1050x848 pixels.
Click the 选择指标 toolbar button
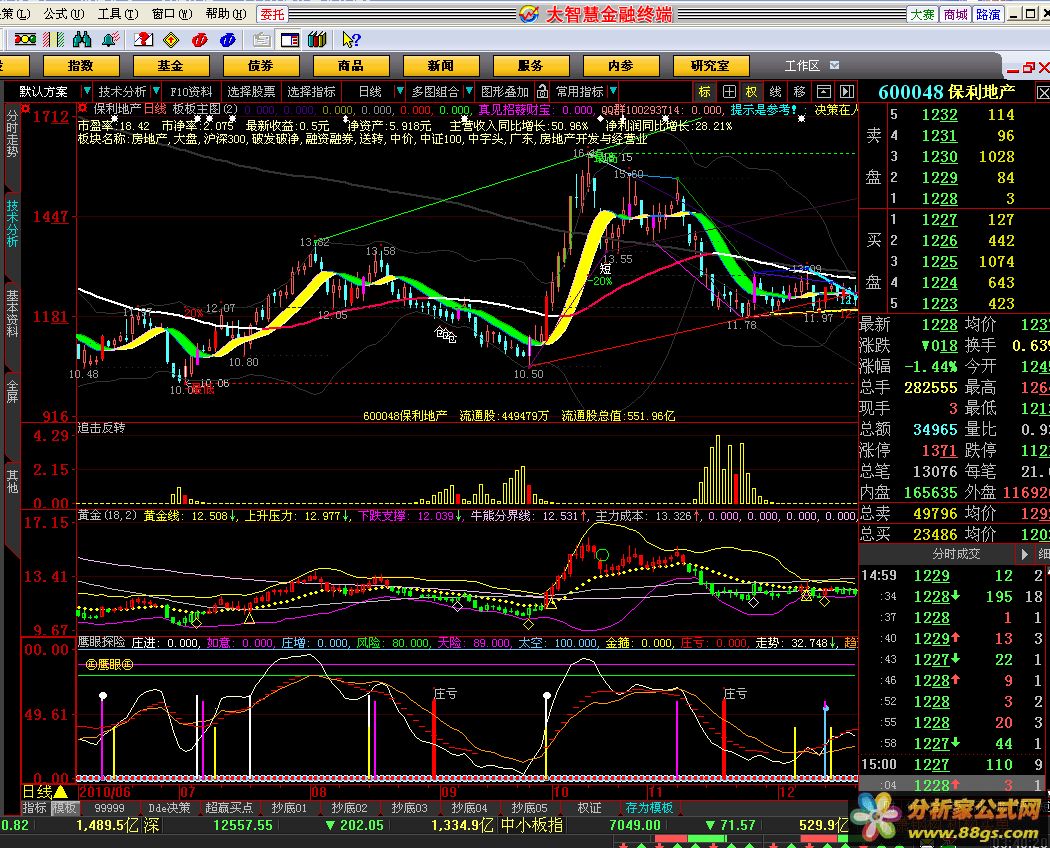click(x=311, y=92)
